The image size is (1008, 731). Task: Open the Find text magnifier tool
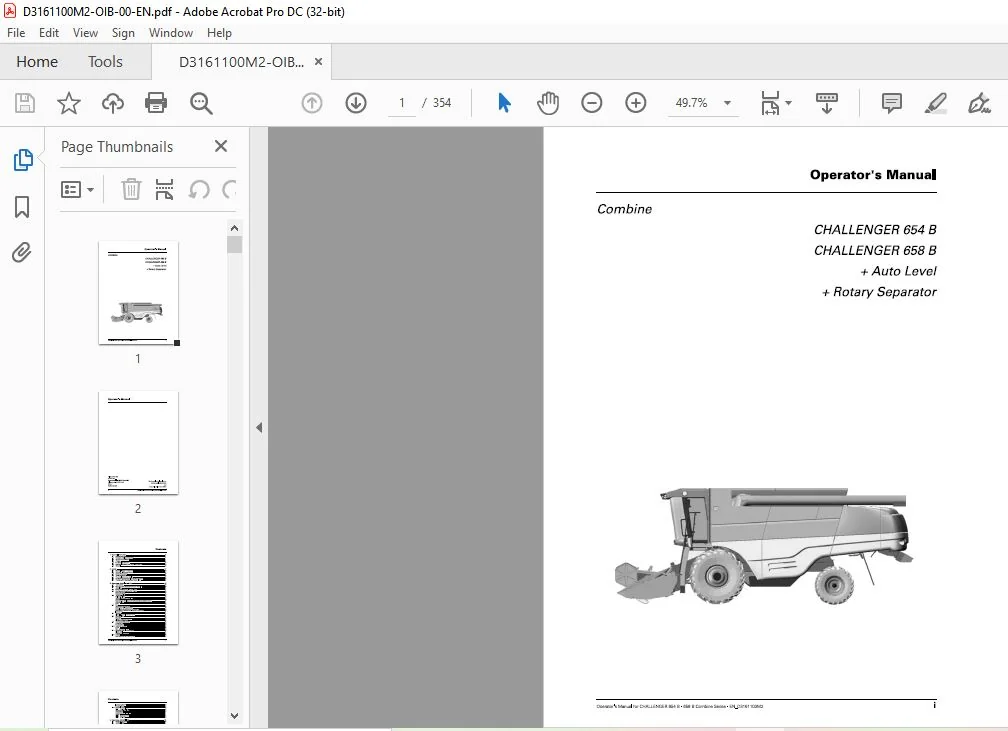pos(201,103)
